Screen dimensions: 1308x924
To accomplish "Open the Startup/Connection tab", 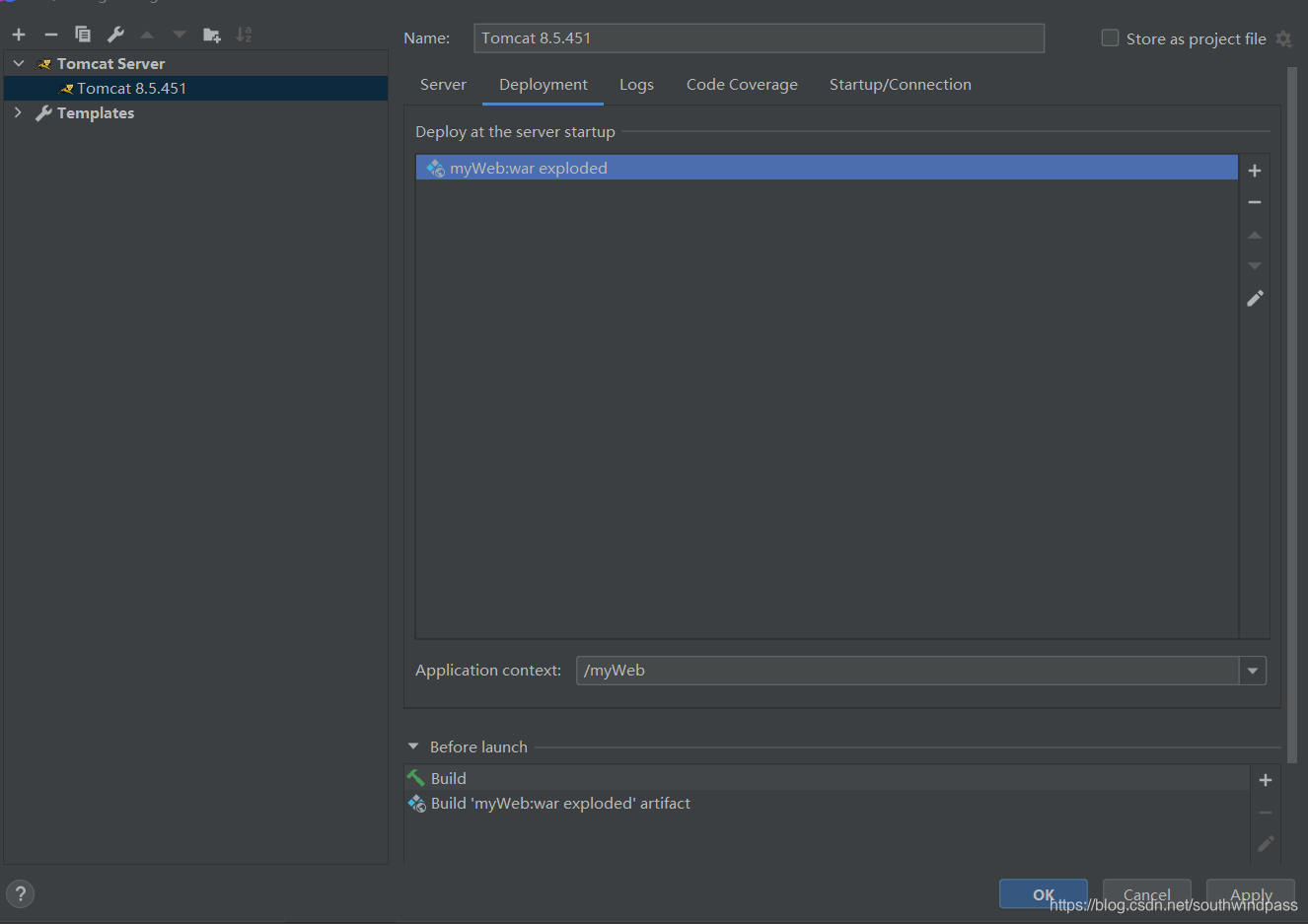I will point(900,85).
